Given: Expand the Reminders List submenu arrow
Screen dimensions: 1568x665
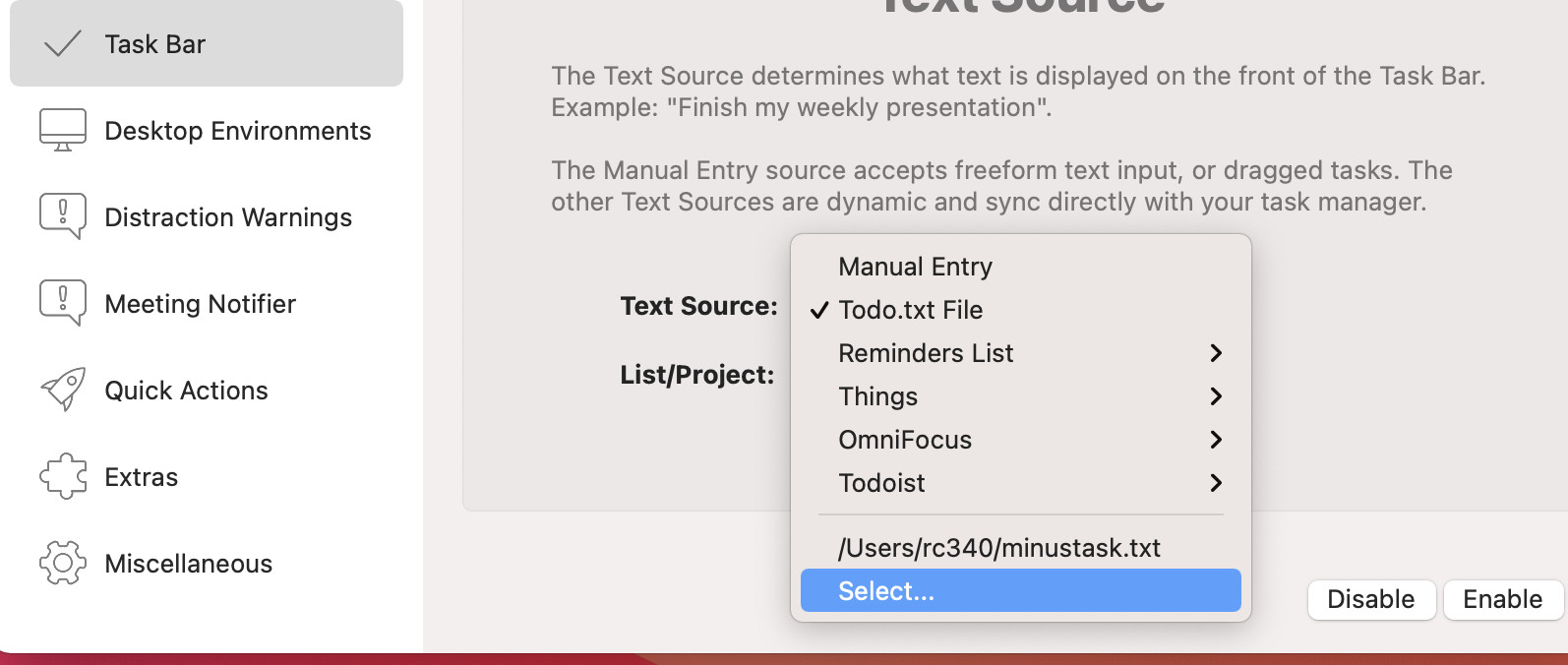Looking at the screenshot, I should point(1216,353).
